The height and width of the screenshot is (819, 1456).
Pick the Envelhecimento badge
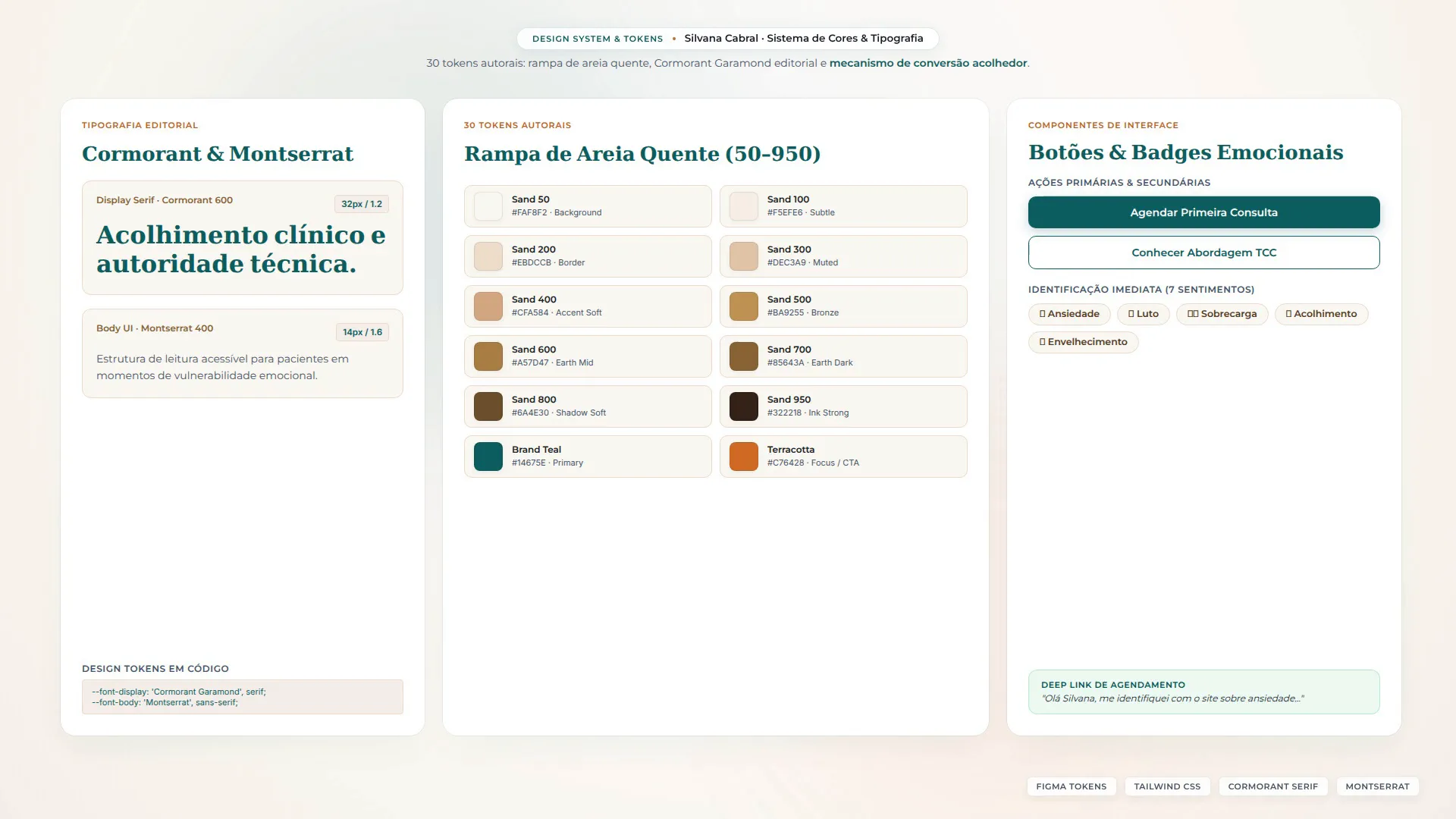[x=1083, y=342]
